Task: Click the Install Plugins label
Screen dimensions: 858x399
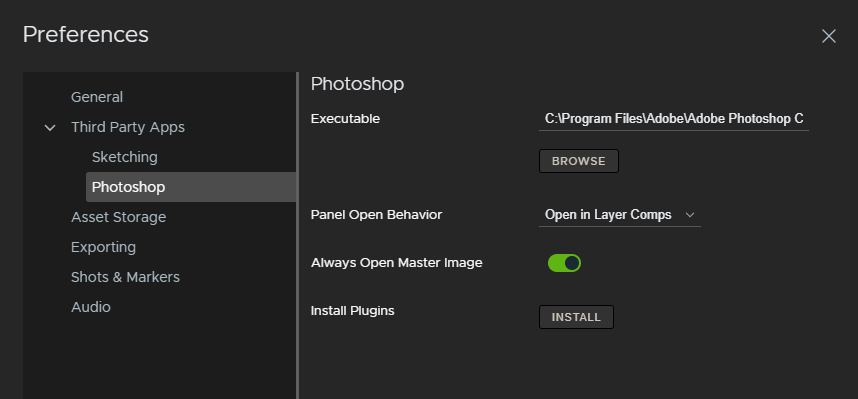Action: point(352,311)
